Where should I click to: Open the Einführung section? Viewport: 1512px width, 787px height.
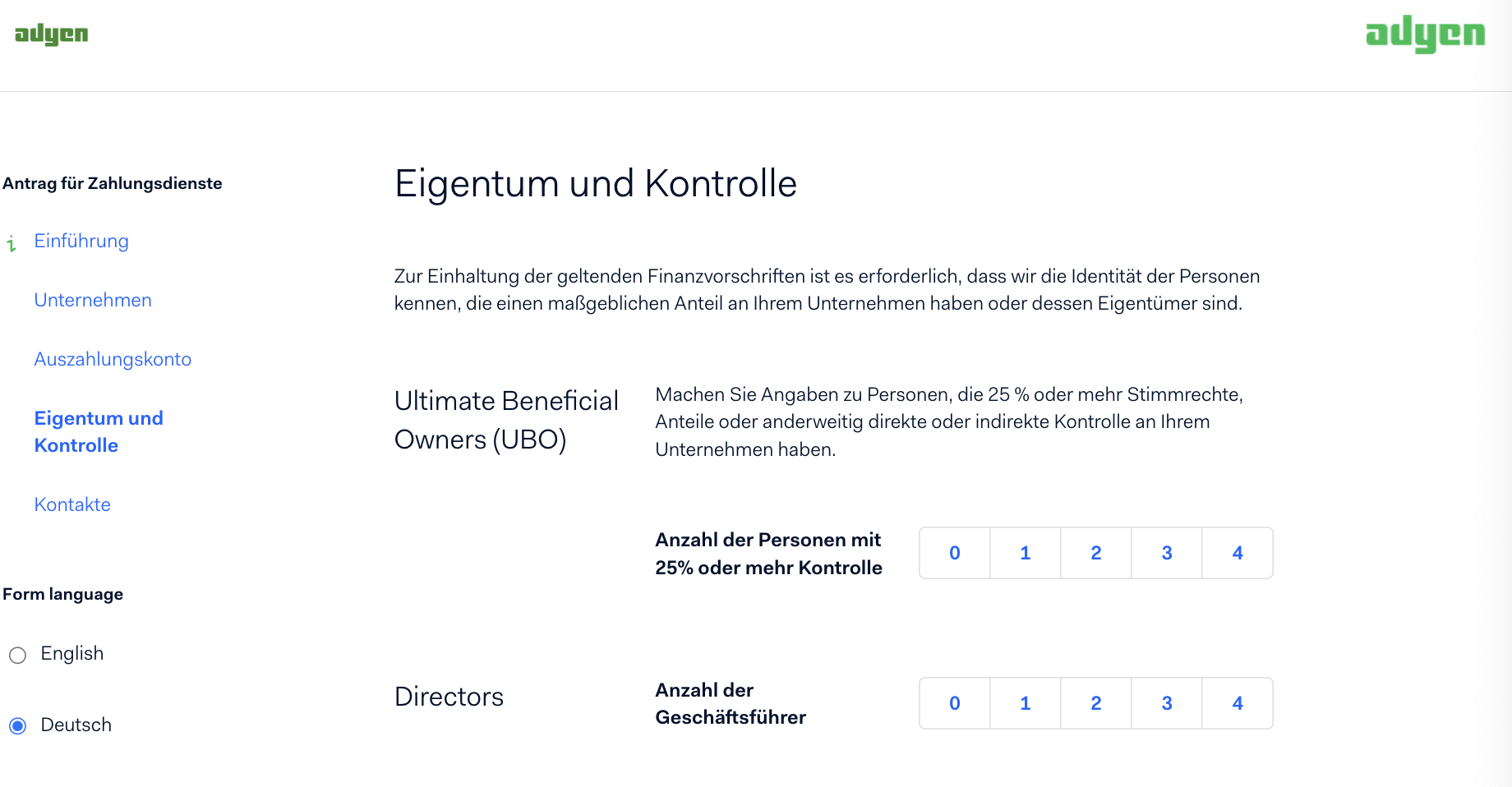[x=81, y=241]
